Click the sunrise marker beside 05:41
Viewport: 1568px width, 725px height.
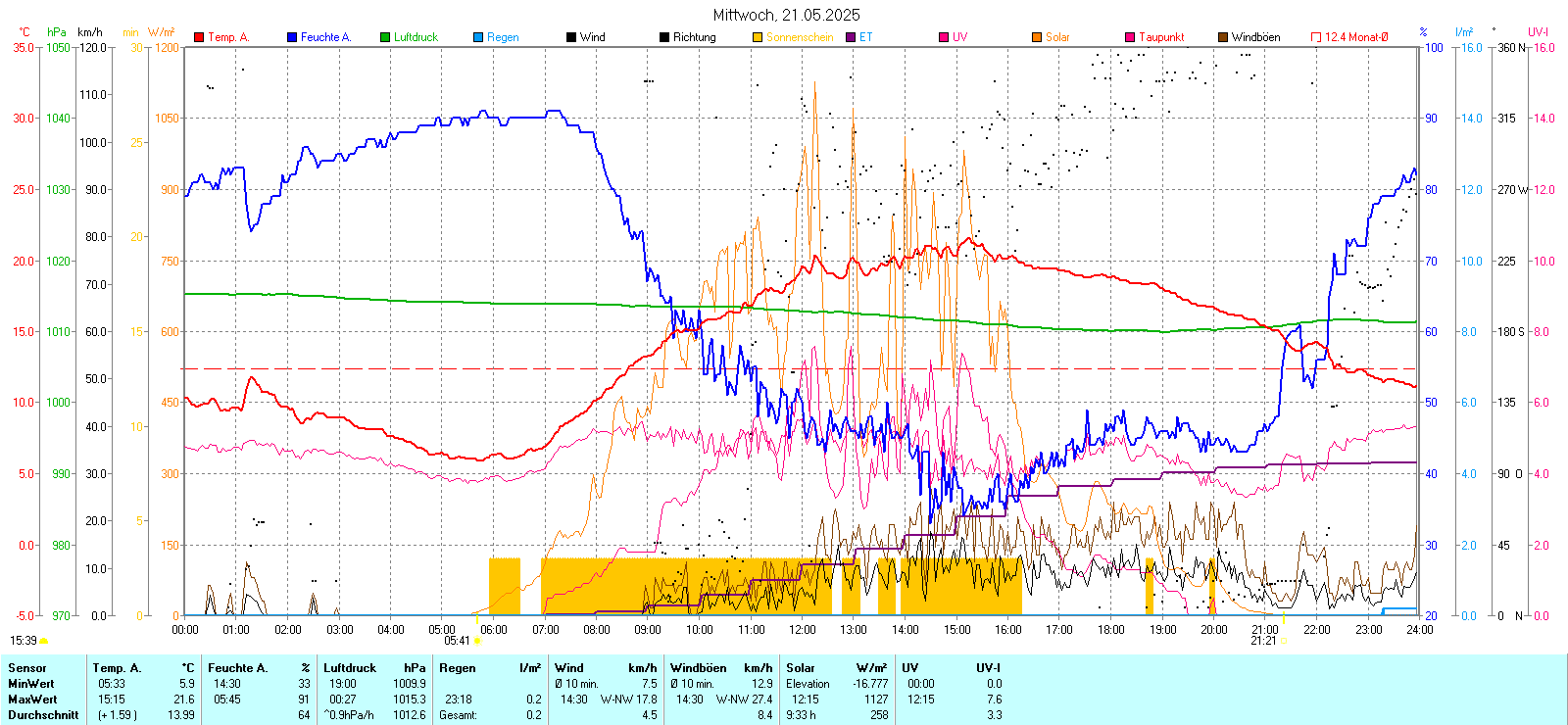point(477,641)
